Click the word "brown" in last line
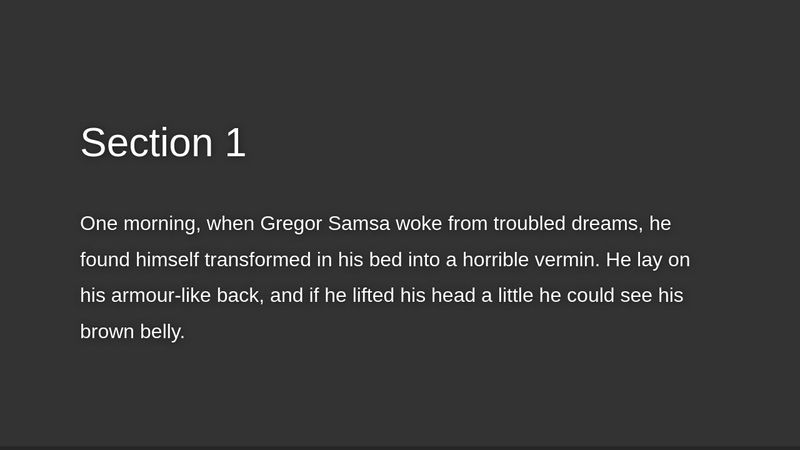This screenshot has height=450, width=800. click(x=106, y=332)
